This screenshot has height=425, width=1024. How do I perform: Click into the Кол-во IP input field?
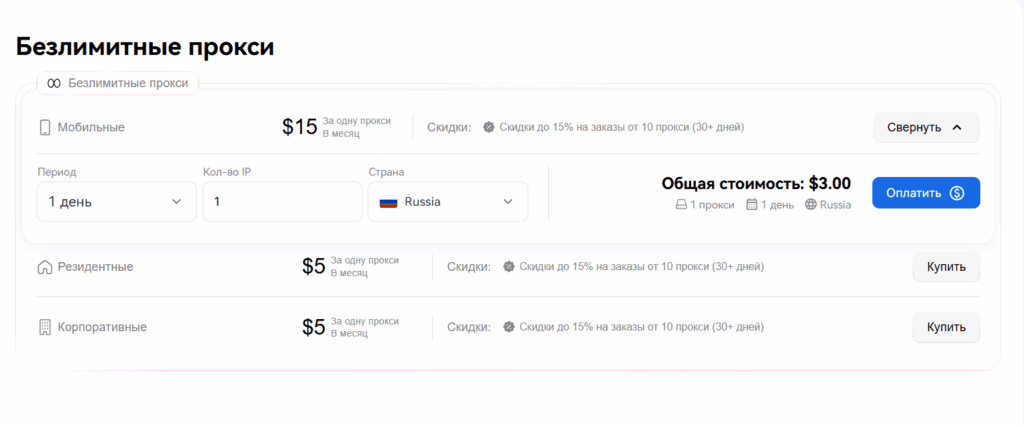point(282,202)
